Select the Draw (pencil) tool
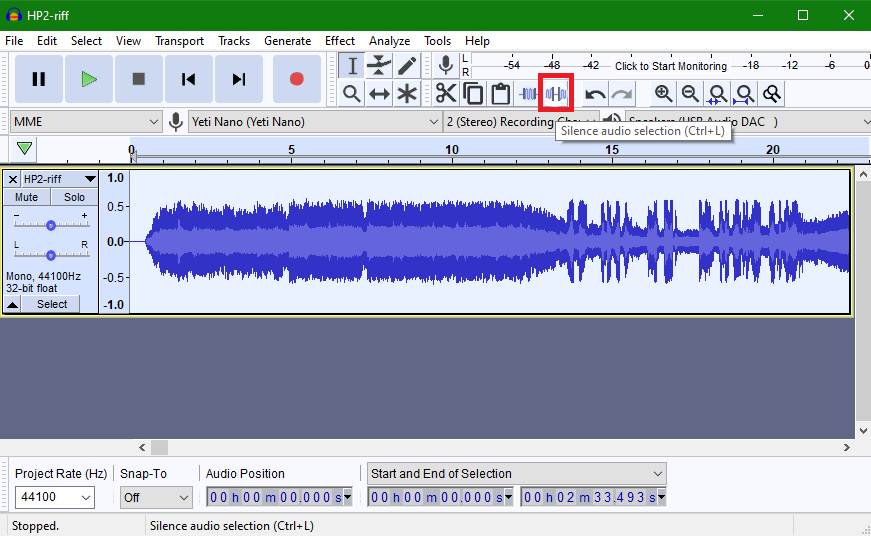This screenshot has width=871, height=536. [407, 66]
